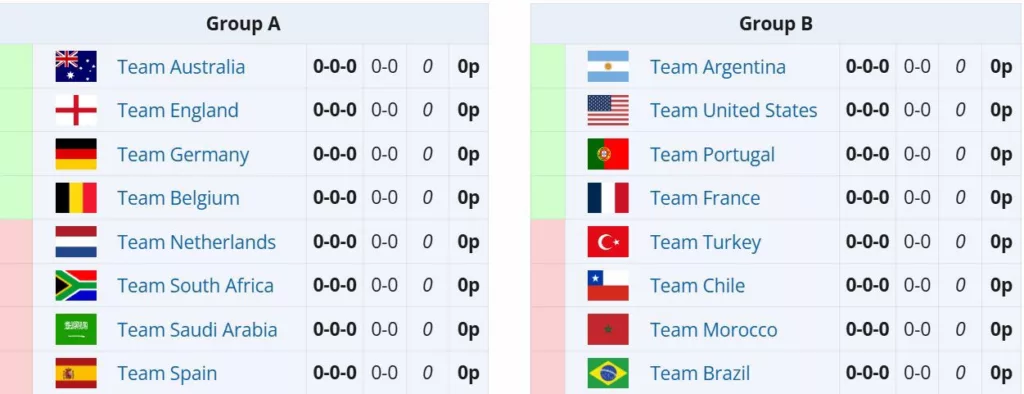Open the Team Spain link
Viewport: 1024px width, 394px height.
pyautogui.click(x=167, y=373)
